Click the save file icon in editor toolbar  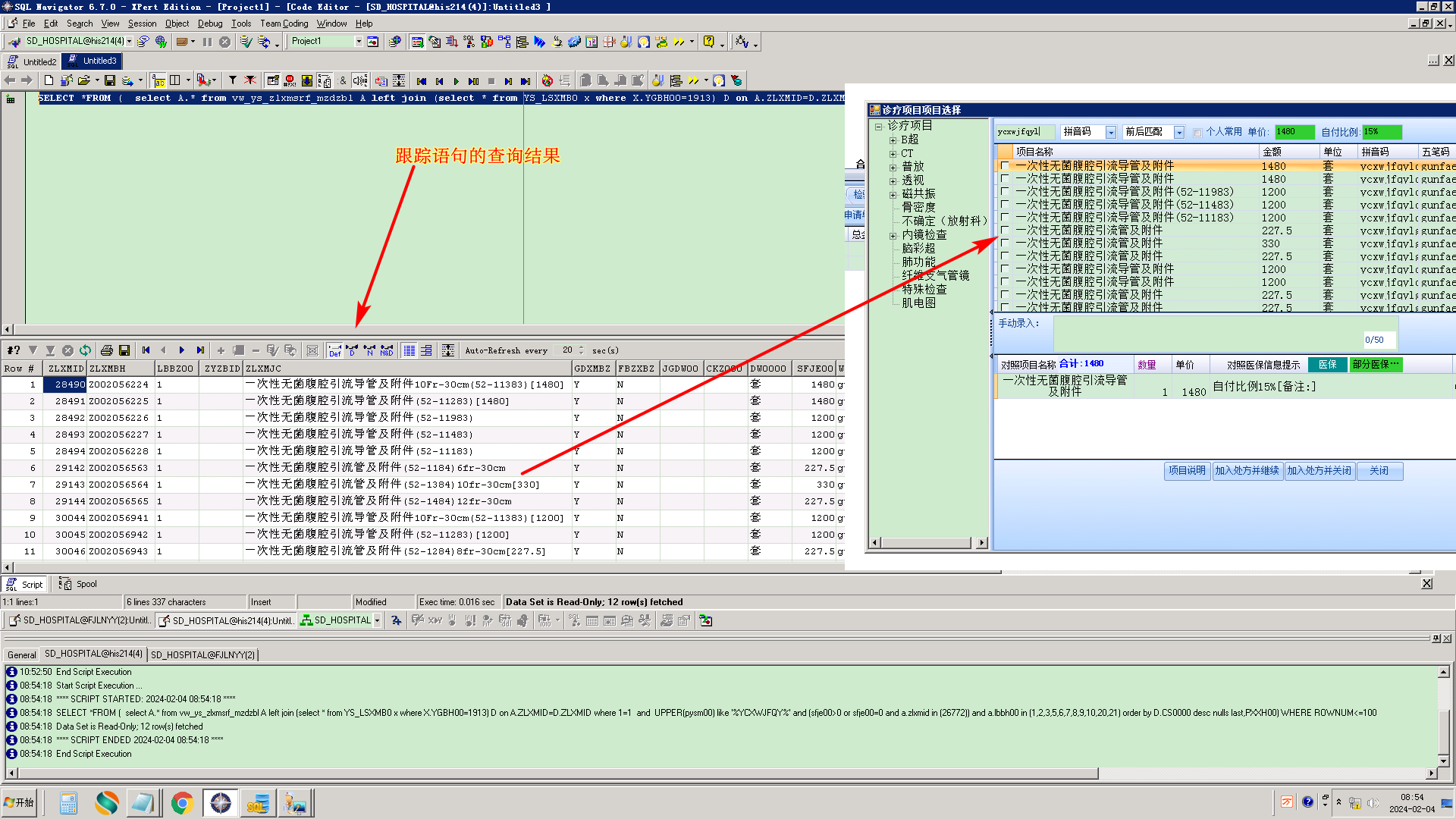[110, 80]
